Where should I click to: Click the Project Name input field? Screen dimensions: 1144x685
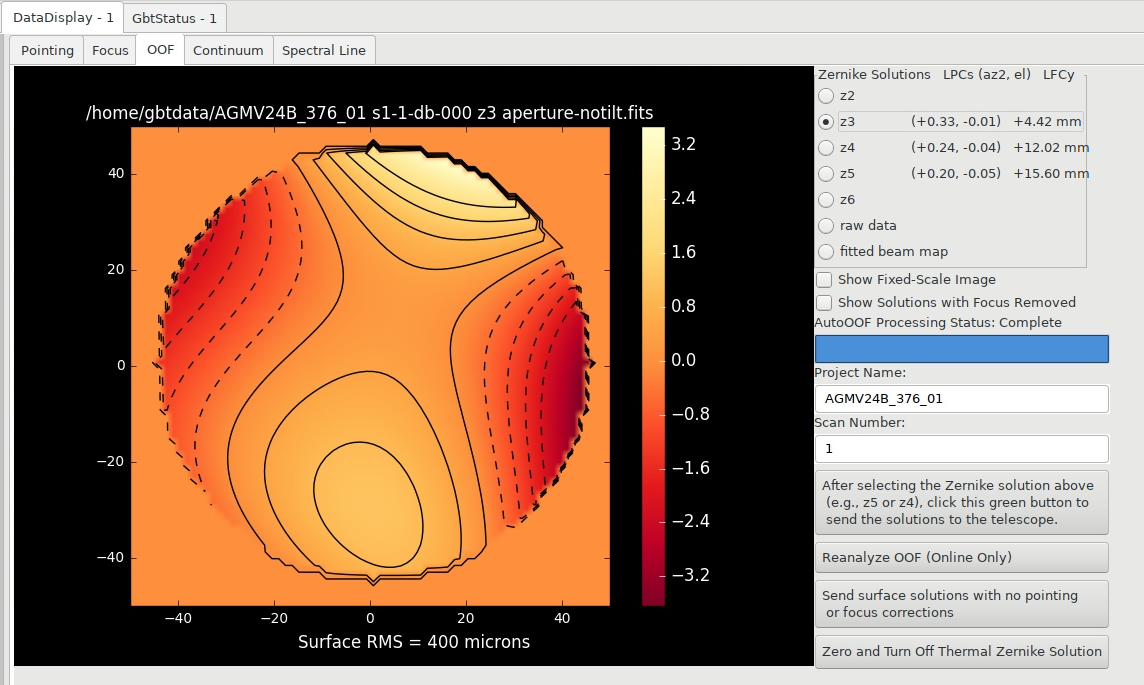click(x=962, y=398)
